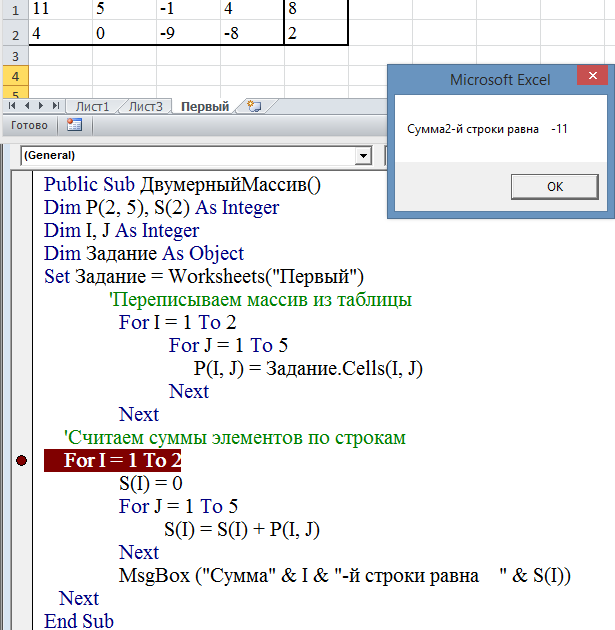This screenshot has width=615, height=630.
Task: Click the insert new worksheet icon
Action: (x=254, y=106)
